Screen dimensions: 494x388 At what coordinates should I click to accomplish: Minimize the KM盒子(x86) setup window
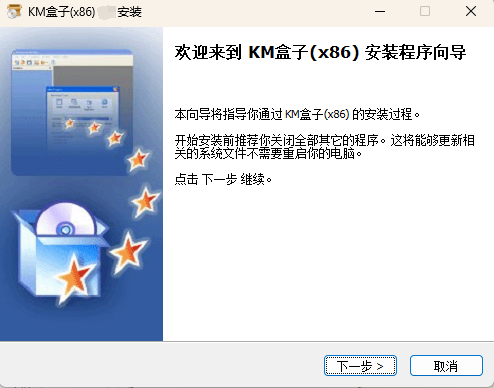click(x=380, y=12)
